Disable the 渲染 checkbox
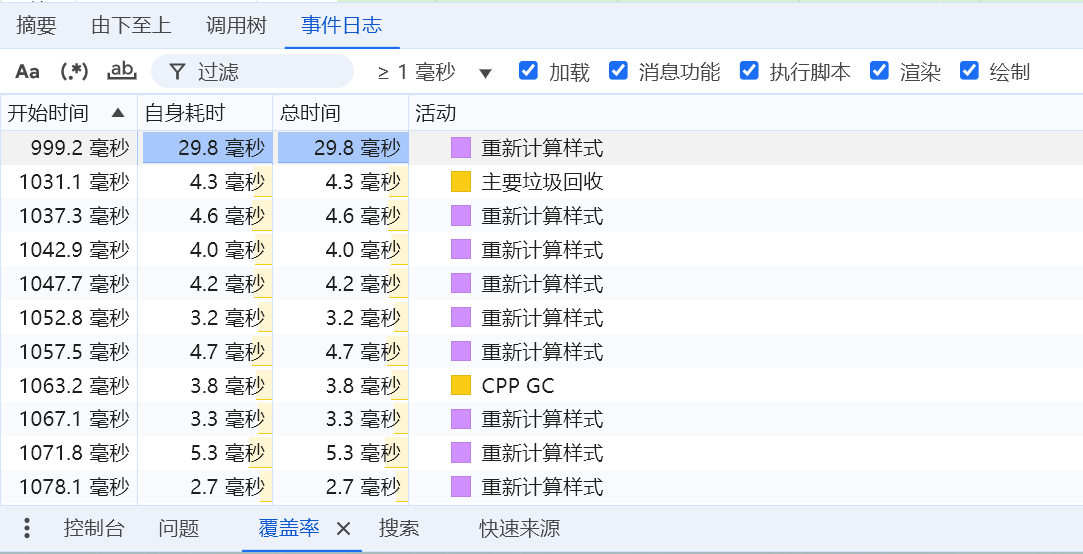The width and height of the screenshot is (1083, 554). pos(880,71)
